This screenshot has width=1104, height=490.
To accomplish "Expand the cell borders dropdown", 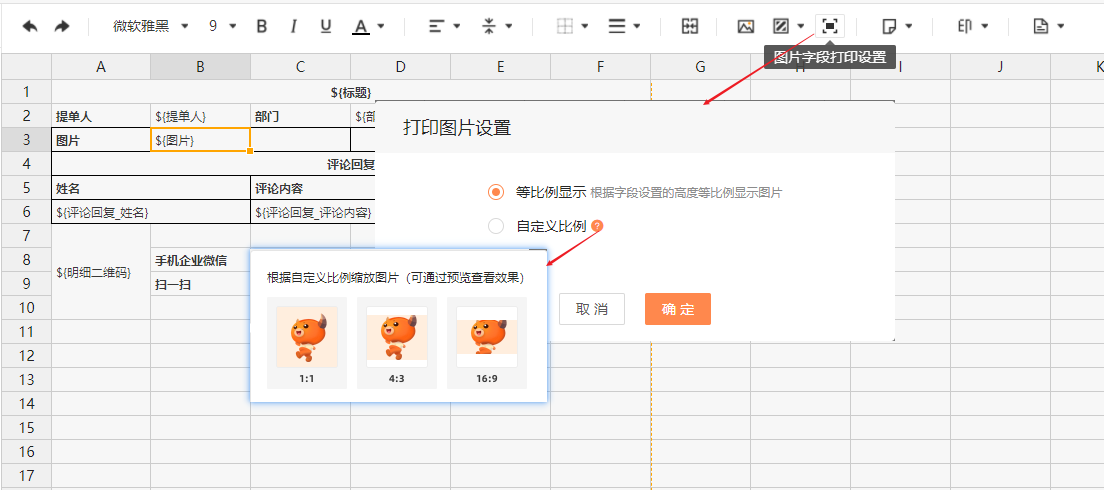I will (572, 26).
